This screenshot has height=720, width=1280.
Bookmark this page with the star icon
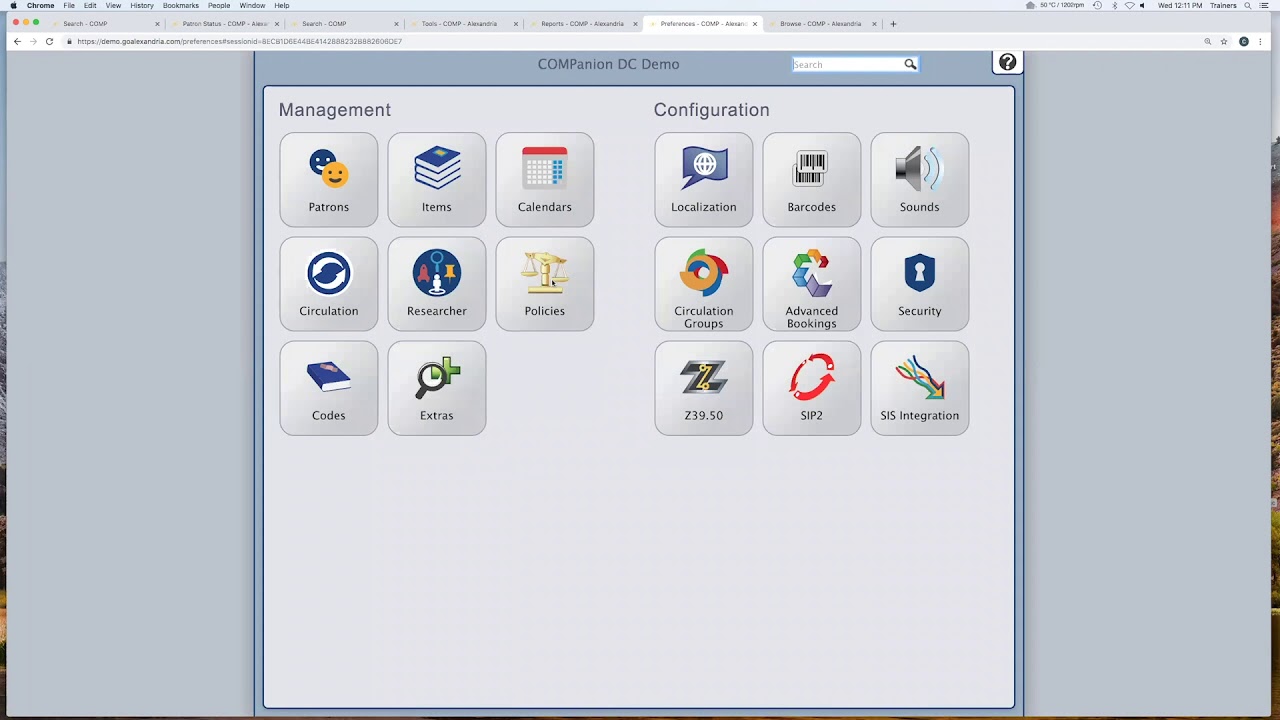1224,41
